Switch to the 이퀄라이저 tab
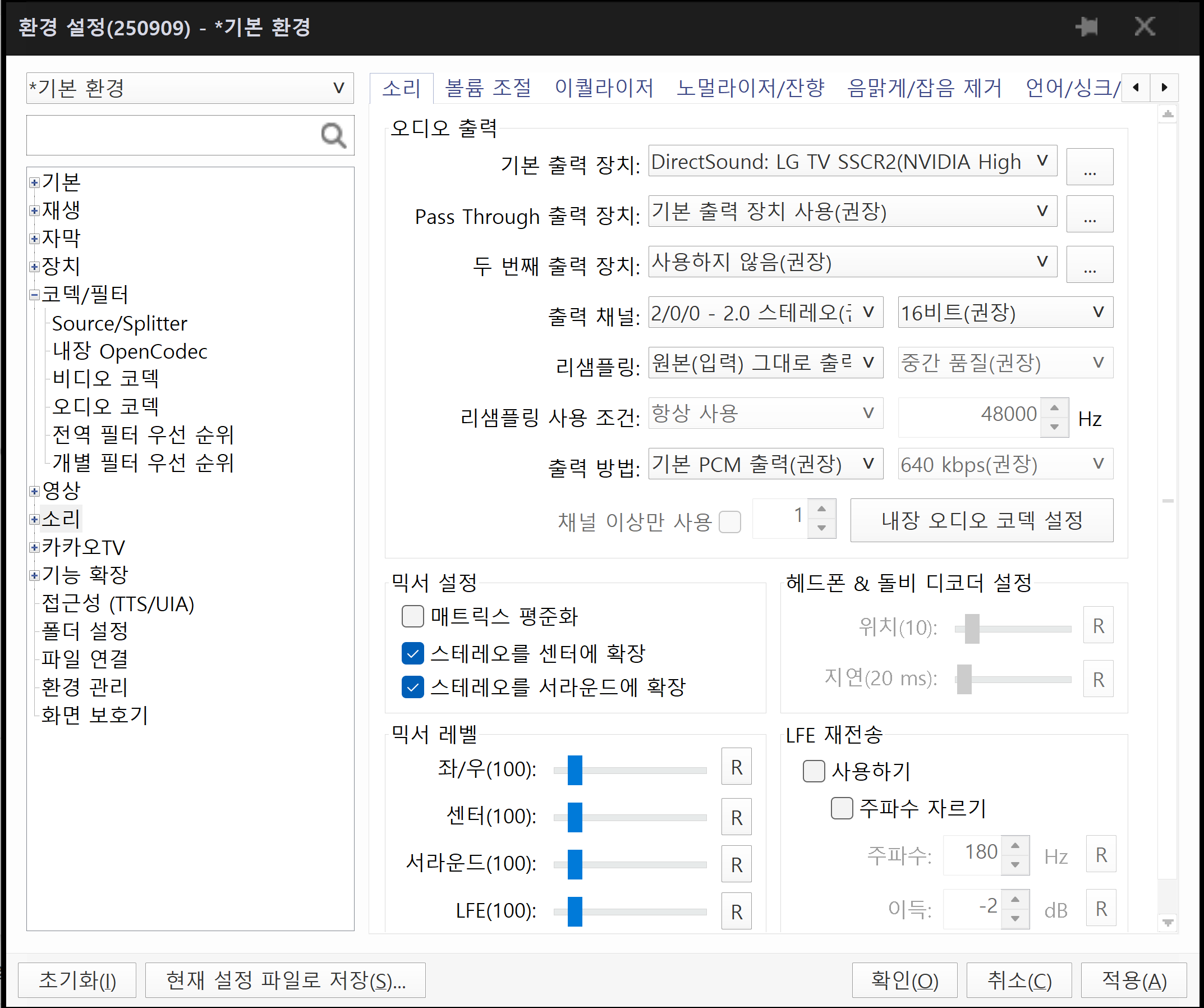1204x1008 pixels. [603, 87]
